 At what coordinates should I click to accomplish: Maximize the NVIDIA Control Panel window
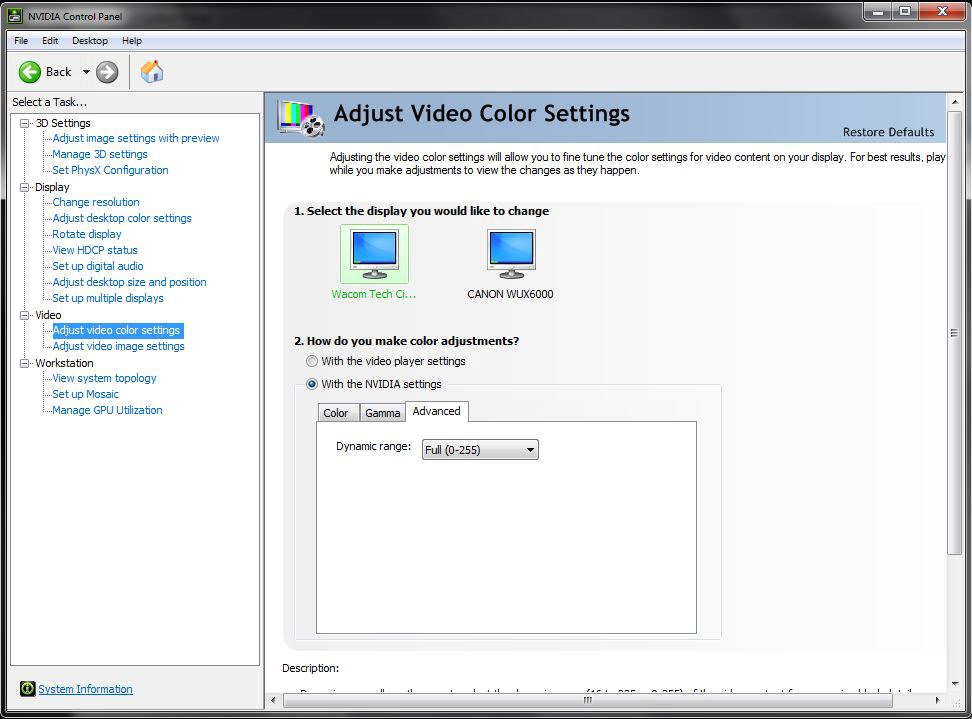(905, 11)
